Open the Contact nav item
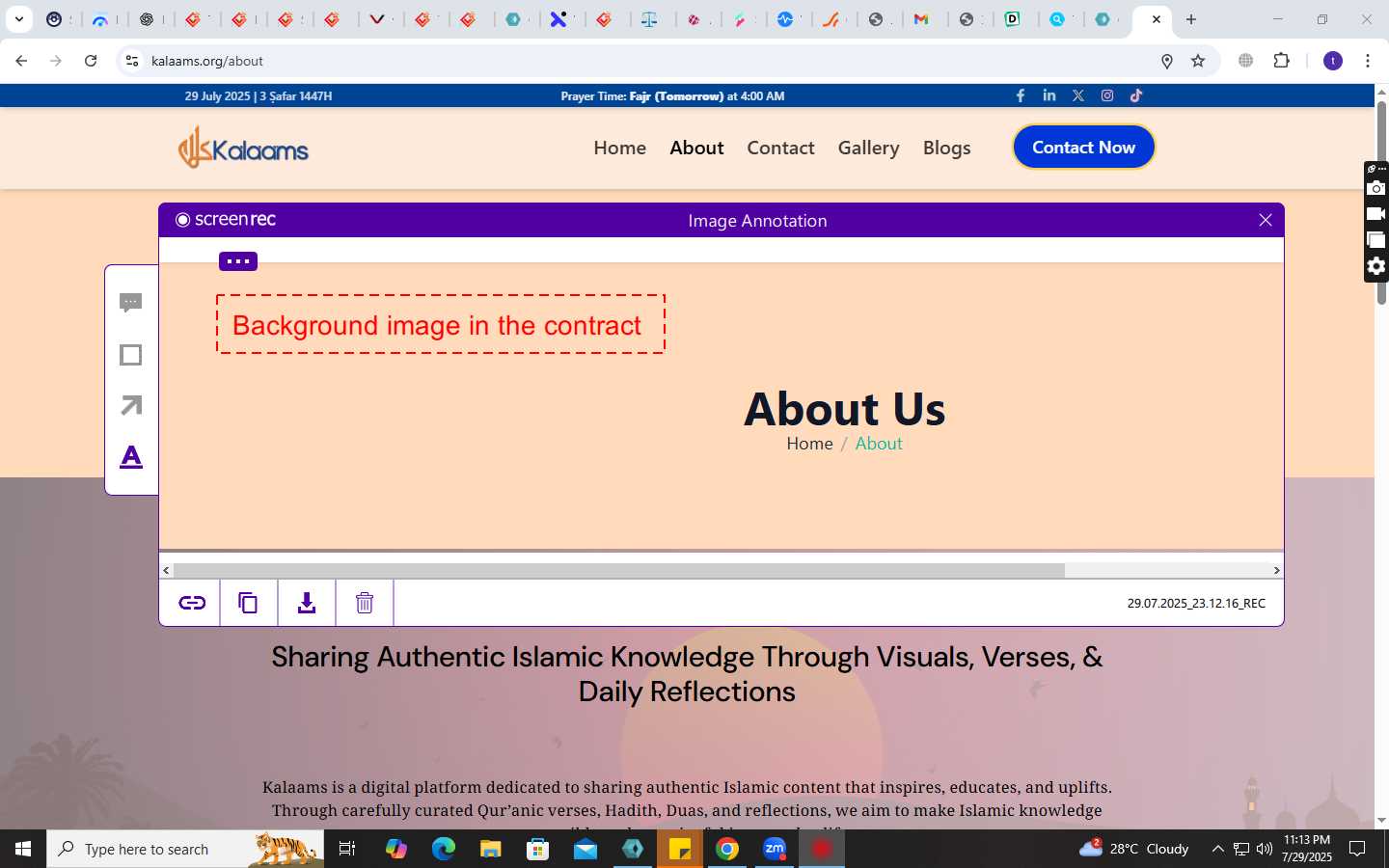The width and height of the screenshot is (1389, 868). [780, 148]
